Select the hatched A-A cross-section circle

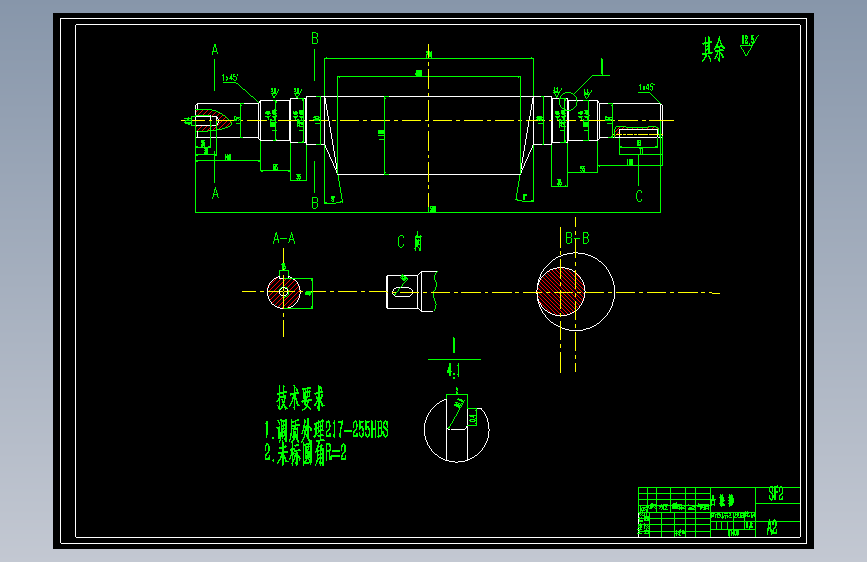tap(284, 292)
